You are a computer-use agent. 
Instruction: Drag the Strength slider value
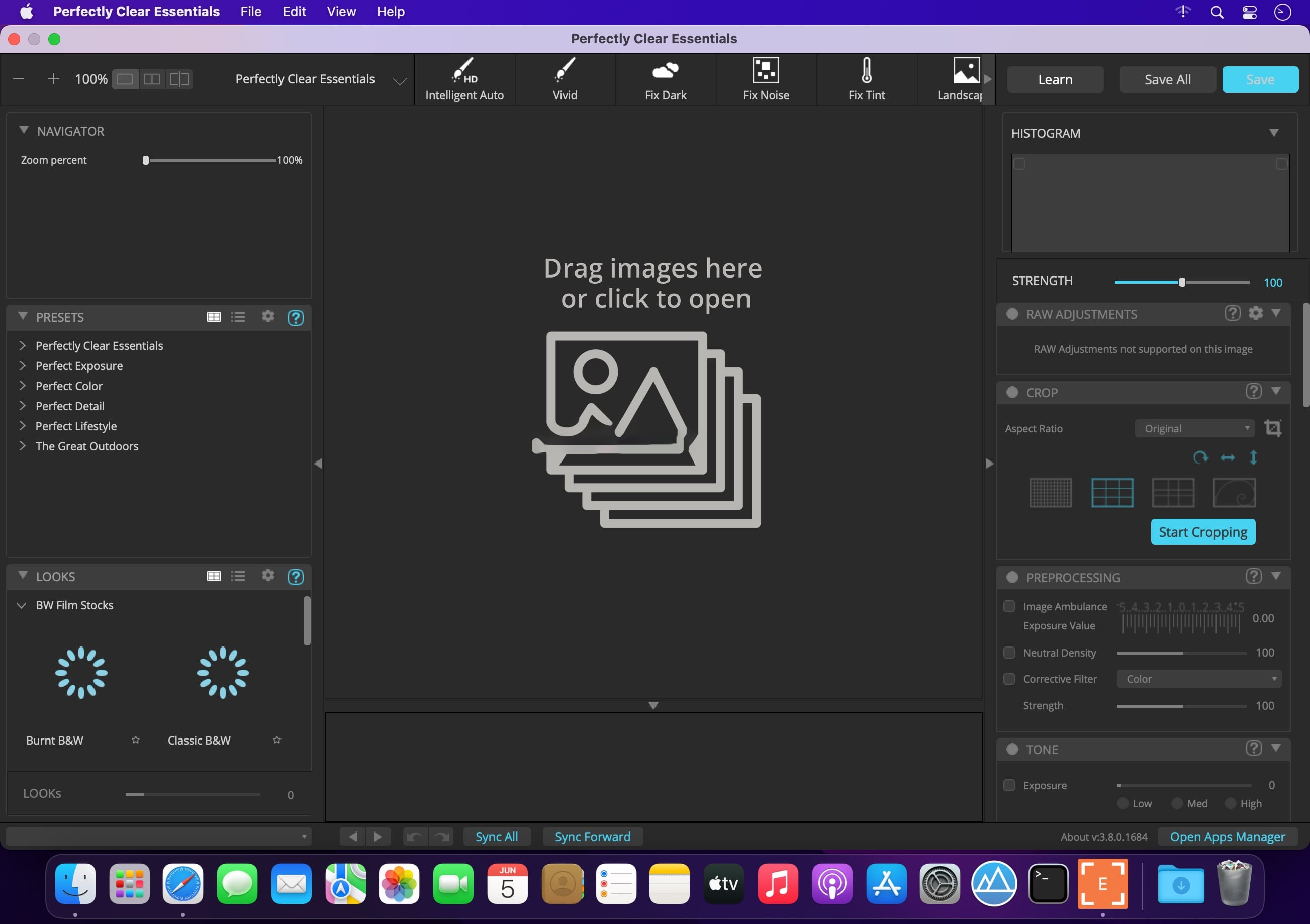[1183, 282]
